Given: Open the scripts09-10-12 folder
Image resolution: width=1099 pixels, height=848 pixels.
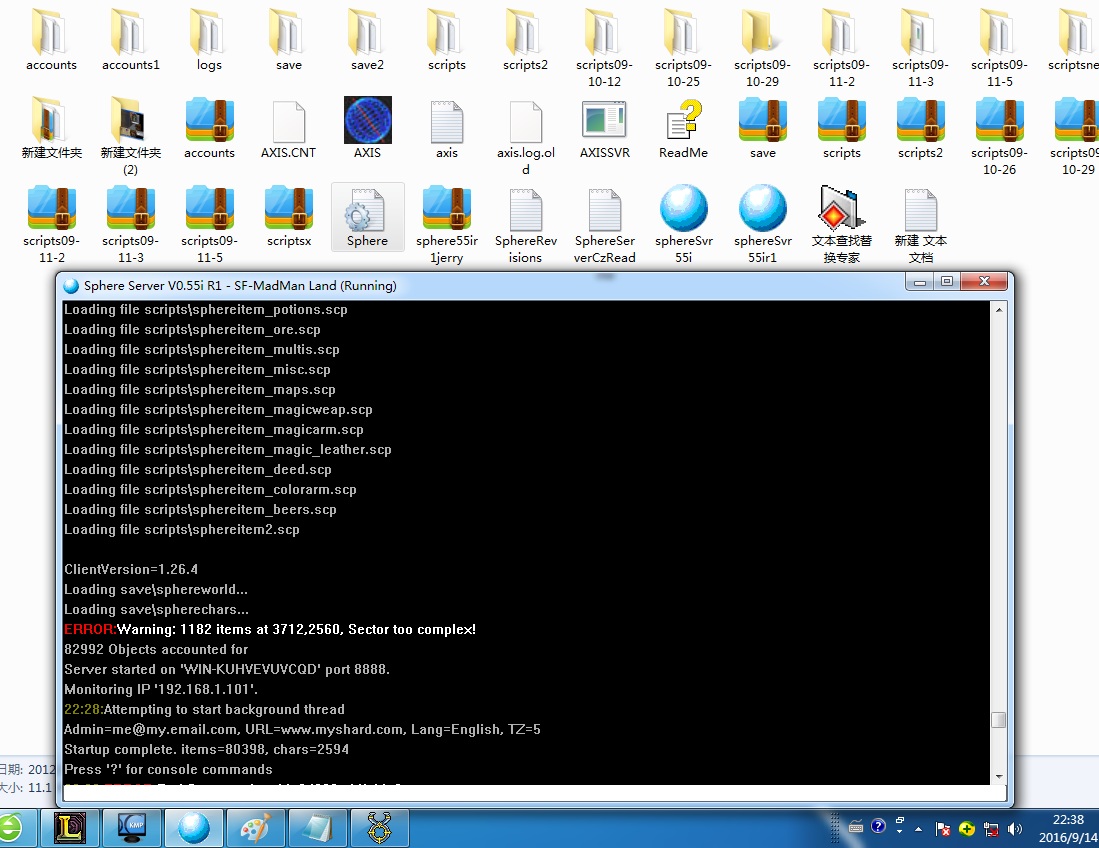Looking at the screenshot, I should (x=604, y=46).
